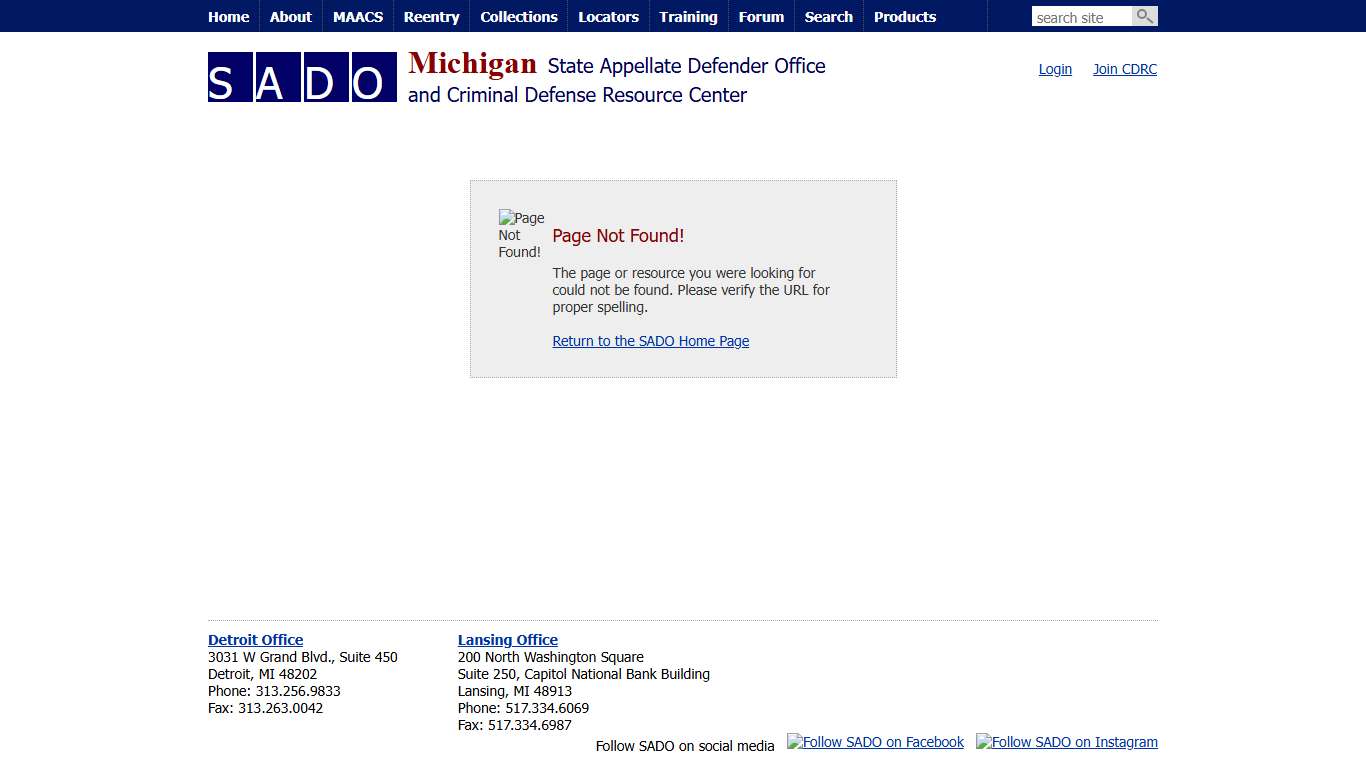1366x768 pixels.
Task: Click inside the search site field
Action: (x=1080, y=16)
